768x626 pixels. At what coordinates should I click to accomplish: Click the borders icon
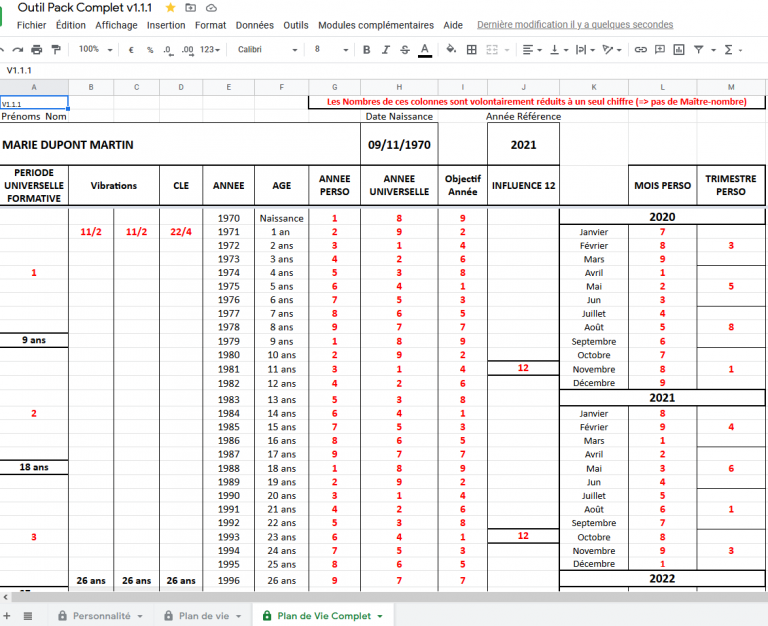[470, 49]
